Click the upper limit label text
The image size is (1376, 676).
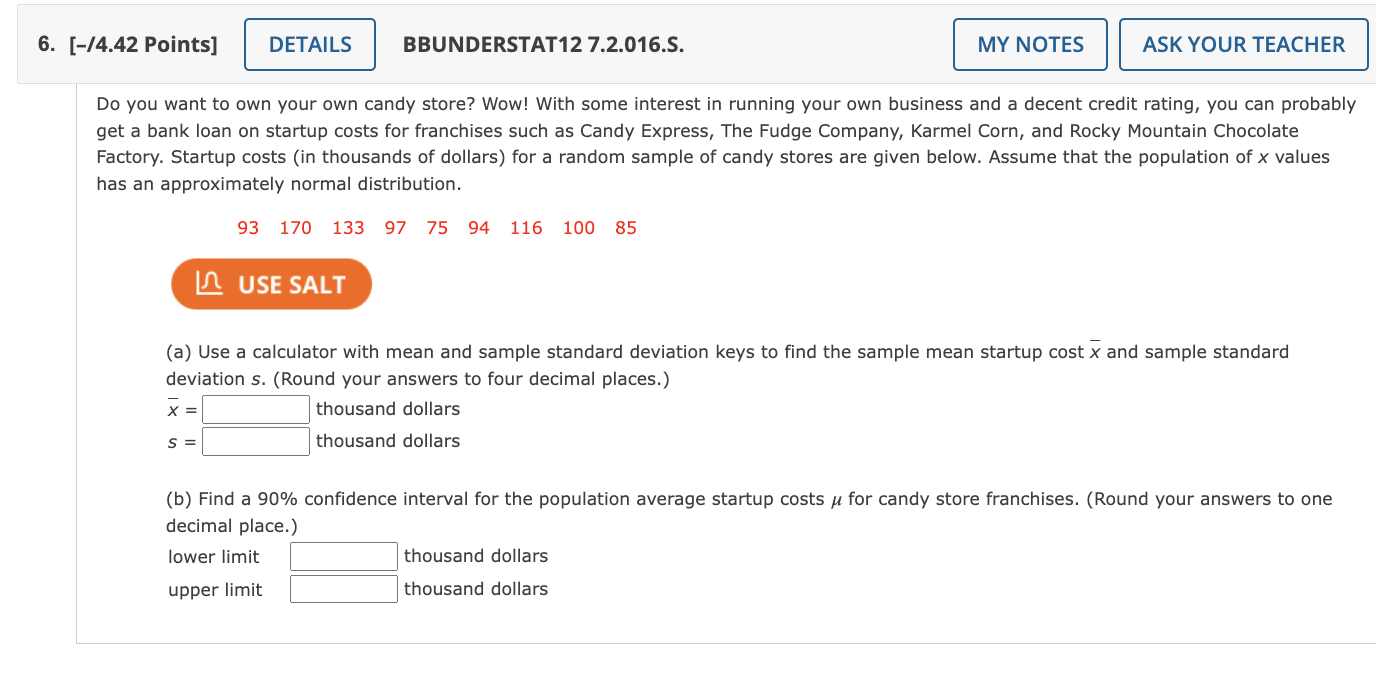(x=215, y=589)
